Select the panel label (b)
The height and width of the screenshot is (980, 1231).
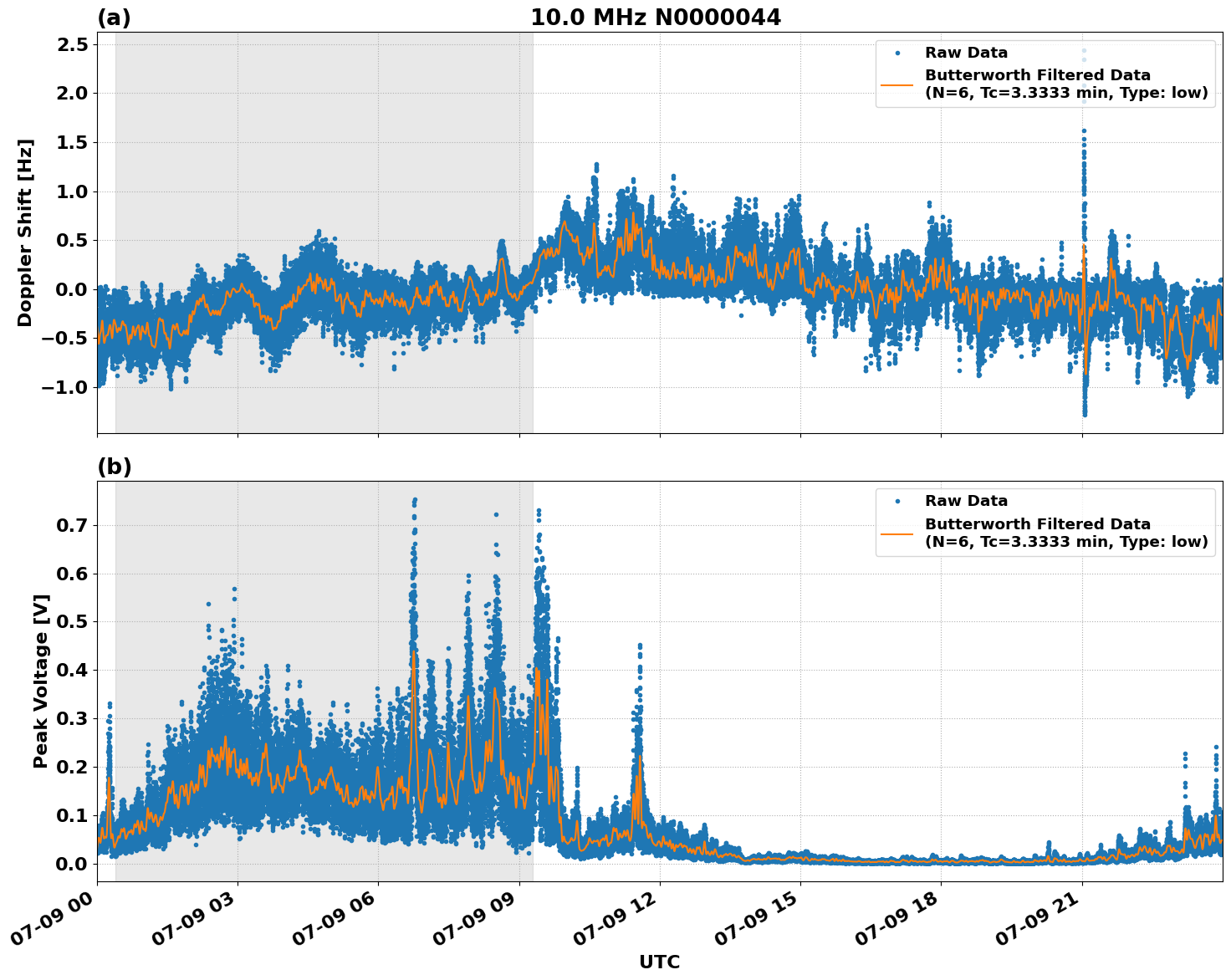click(x=115, y=466)
